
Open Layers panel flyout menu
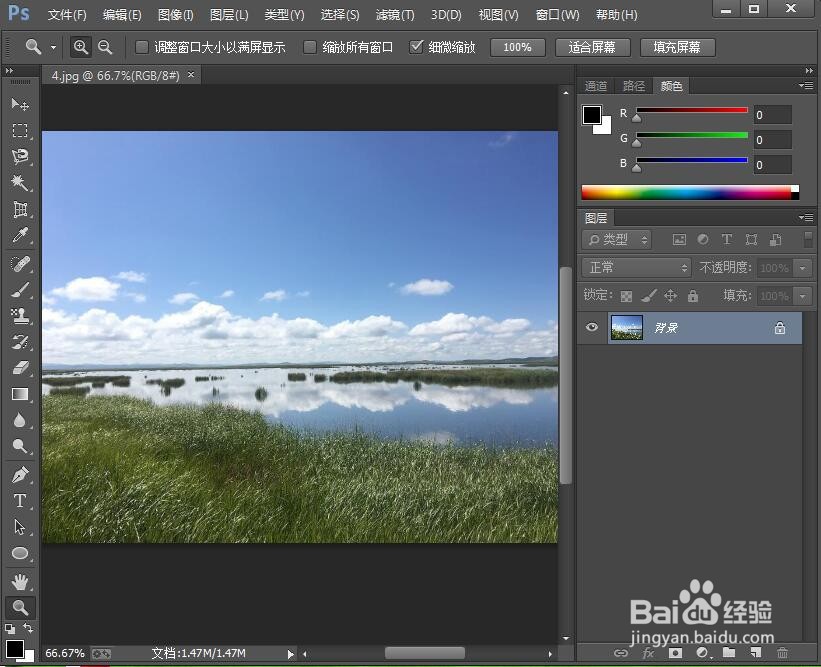point(806,217)
